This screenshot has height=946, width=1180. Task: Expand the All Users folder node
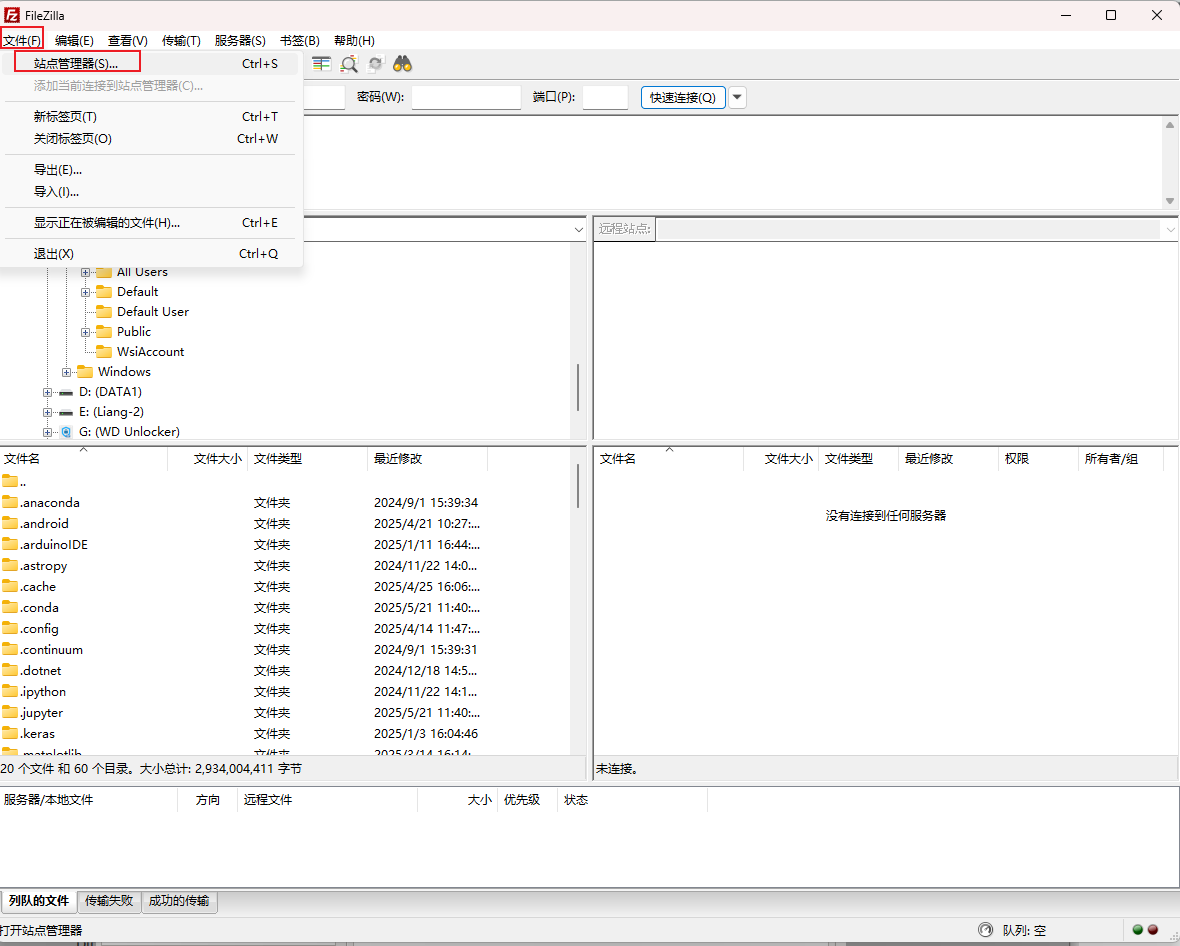[86, 272]
